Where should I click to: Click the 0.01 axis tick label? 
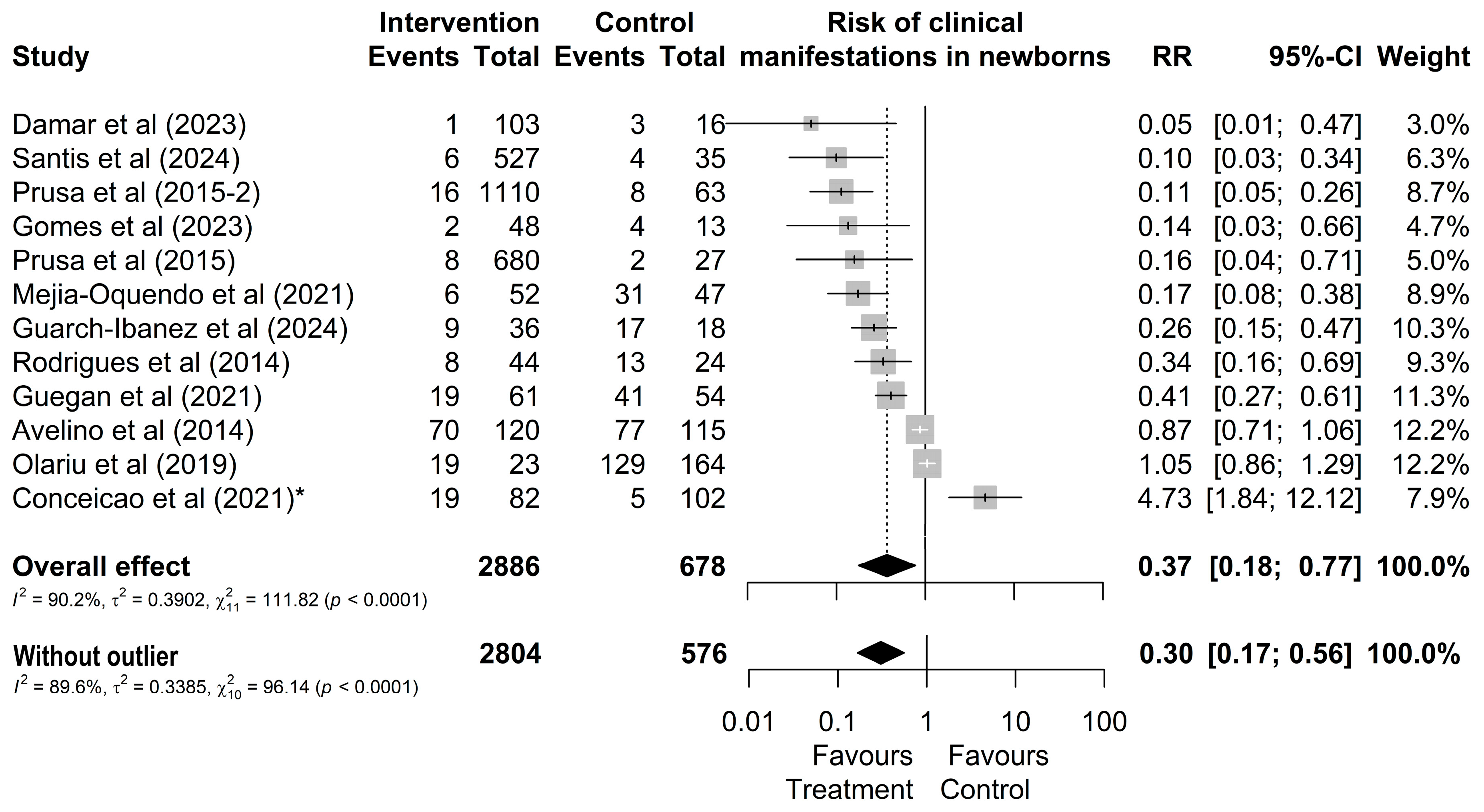click(748, 722)
